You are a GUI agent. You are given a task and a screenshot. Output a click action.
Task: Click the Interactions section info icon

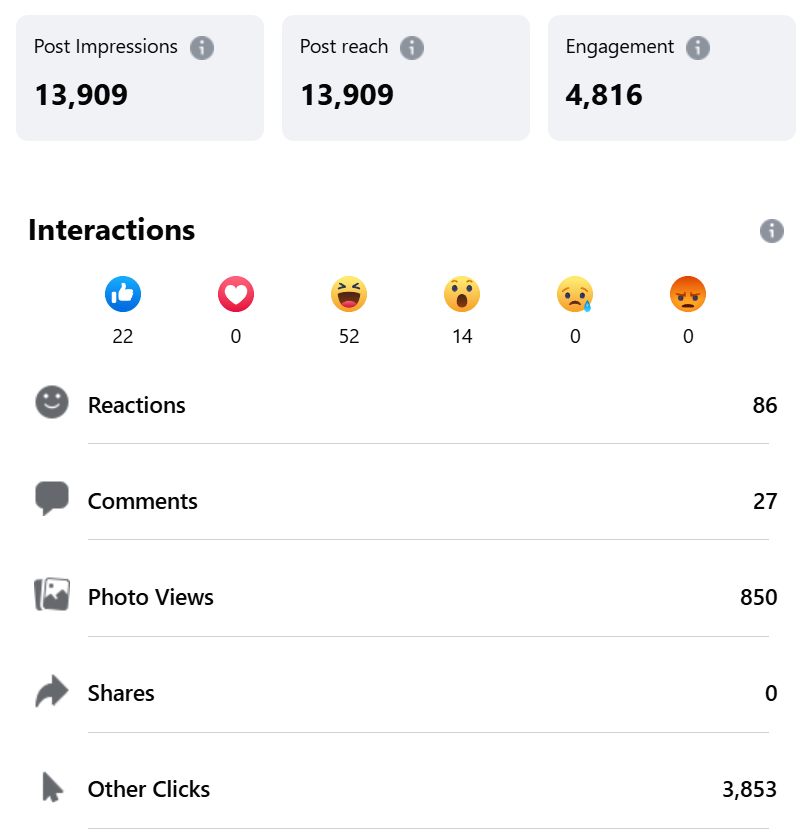[771, 231]
